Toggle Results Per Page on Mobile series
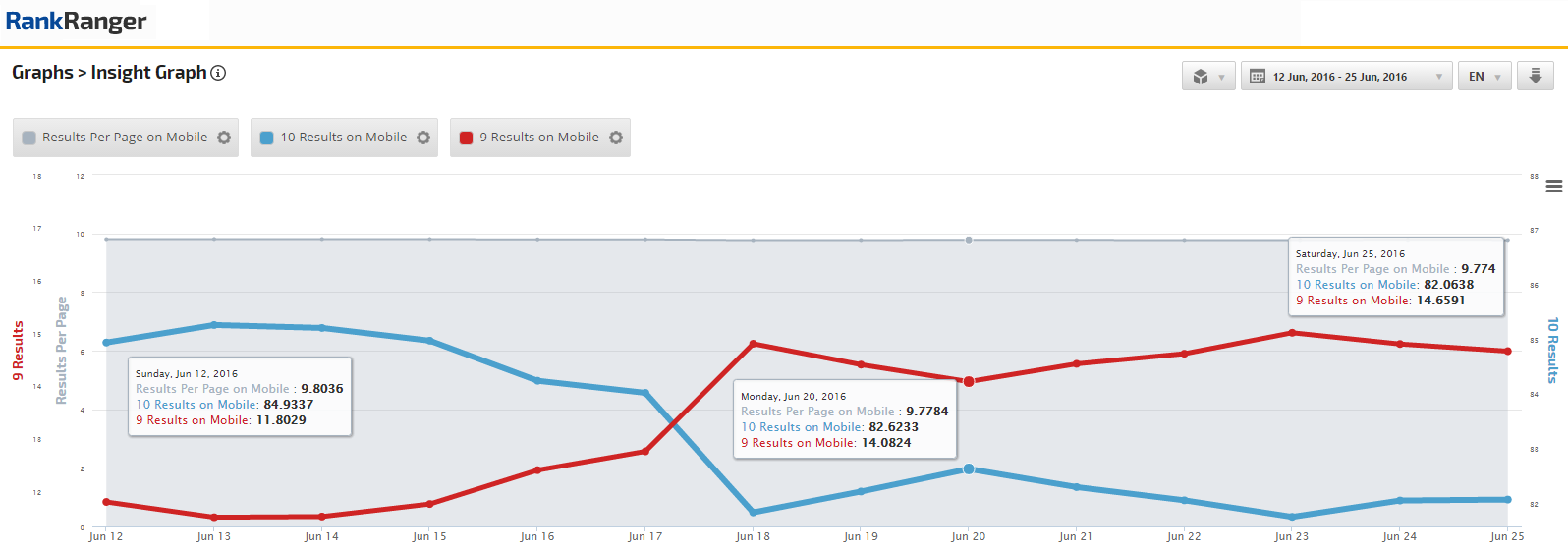 [124, 137]
